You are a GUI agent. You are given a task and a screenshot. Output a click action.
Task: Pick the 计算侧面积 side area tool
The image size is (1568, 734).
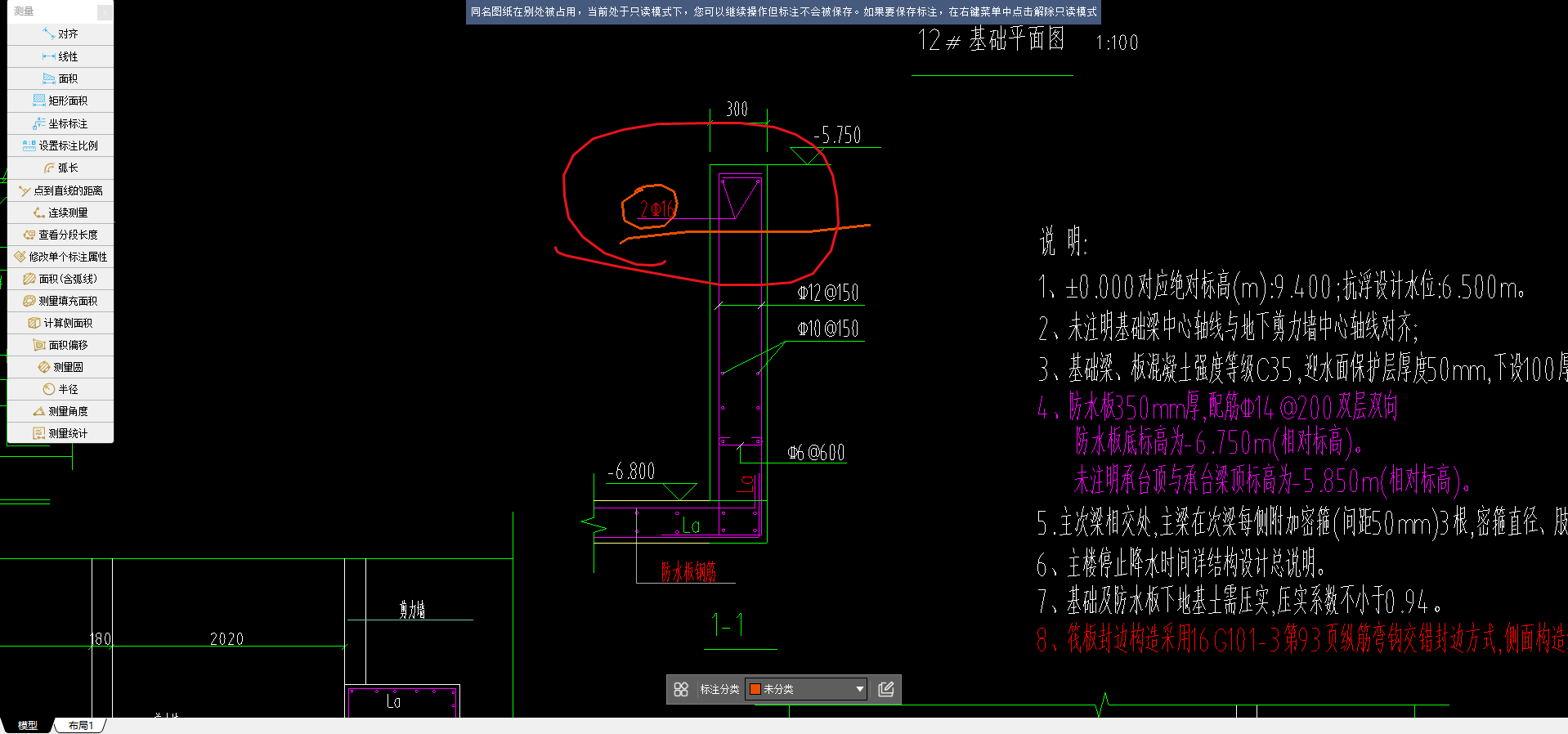[x=60, y=323]
